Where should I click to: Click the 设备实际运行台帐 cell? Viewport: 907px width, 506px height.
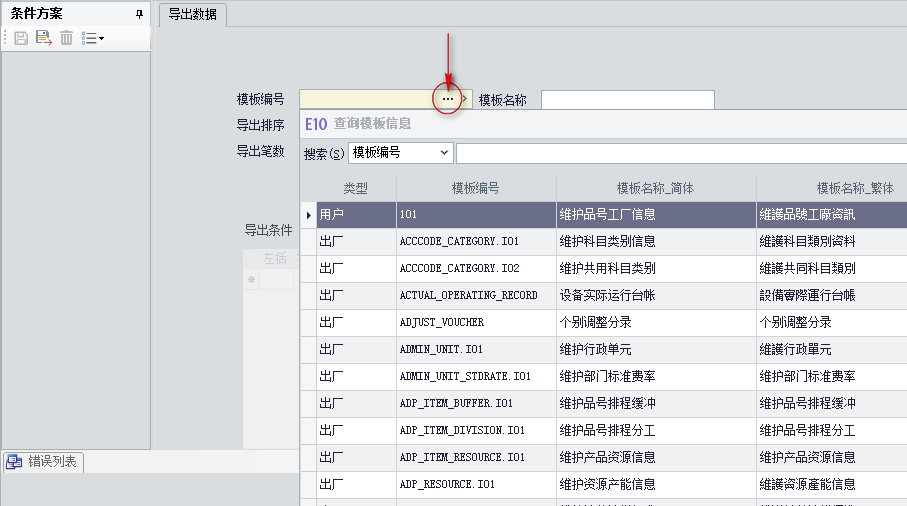(x=656, y=296)
